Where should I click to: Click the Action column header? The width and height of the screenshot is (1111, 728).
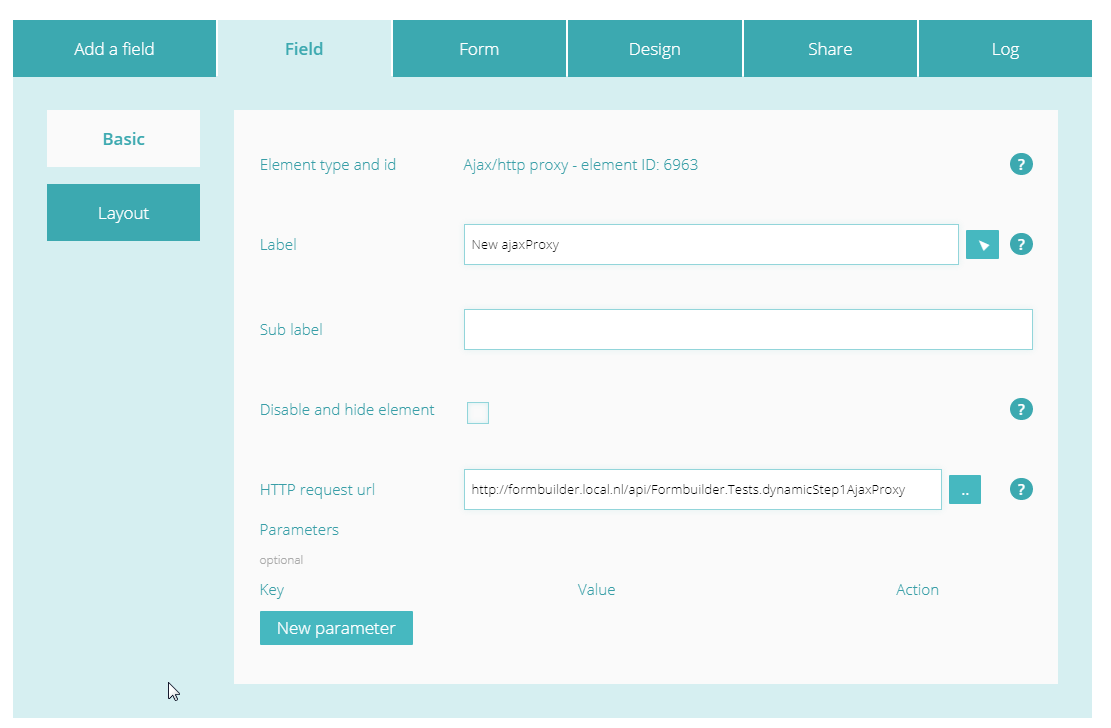pyautogui.click(x=917, y=590)
